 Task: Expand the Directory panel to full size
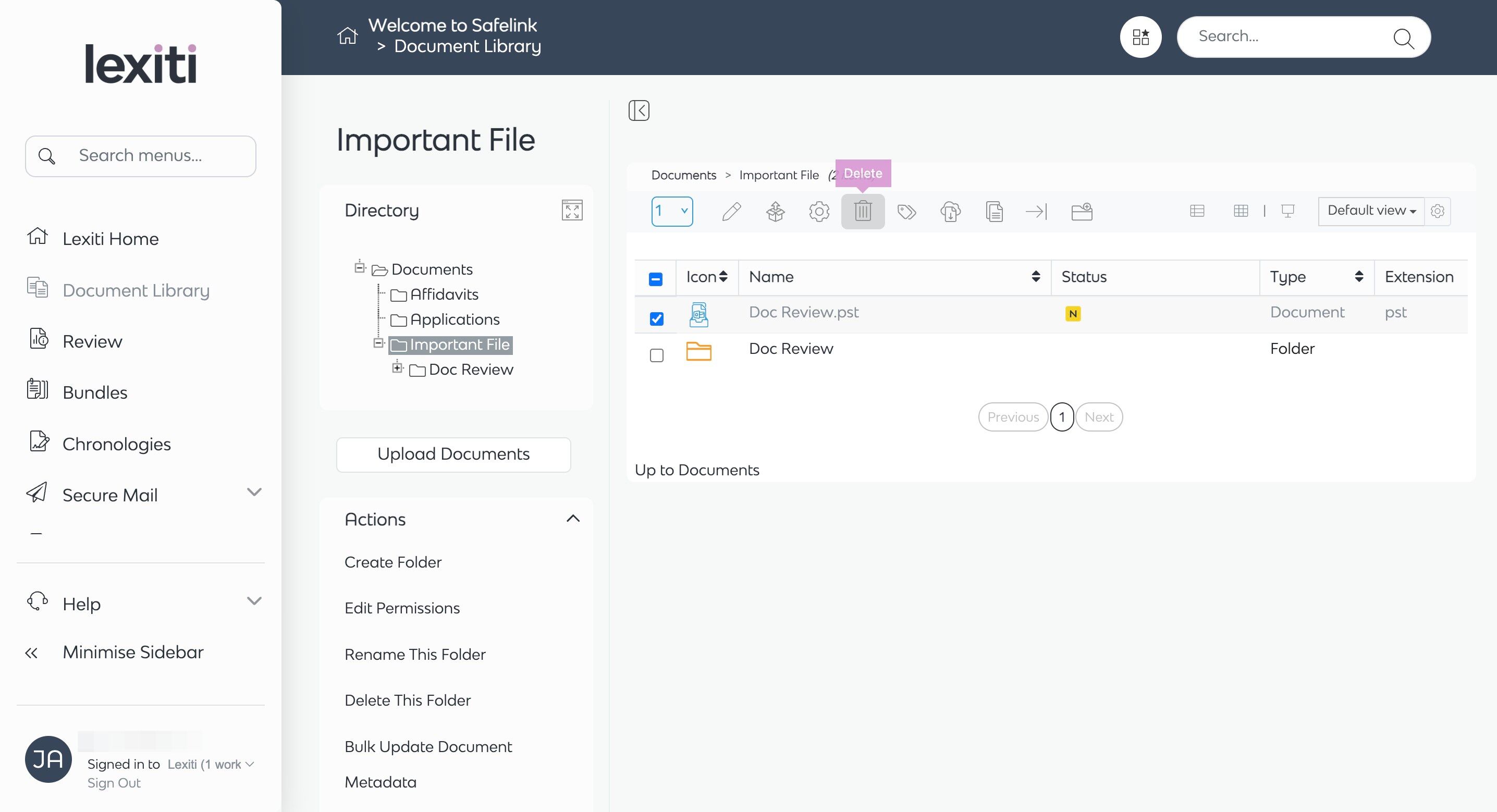click(572, 211)
